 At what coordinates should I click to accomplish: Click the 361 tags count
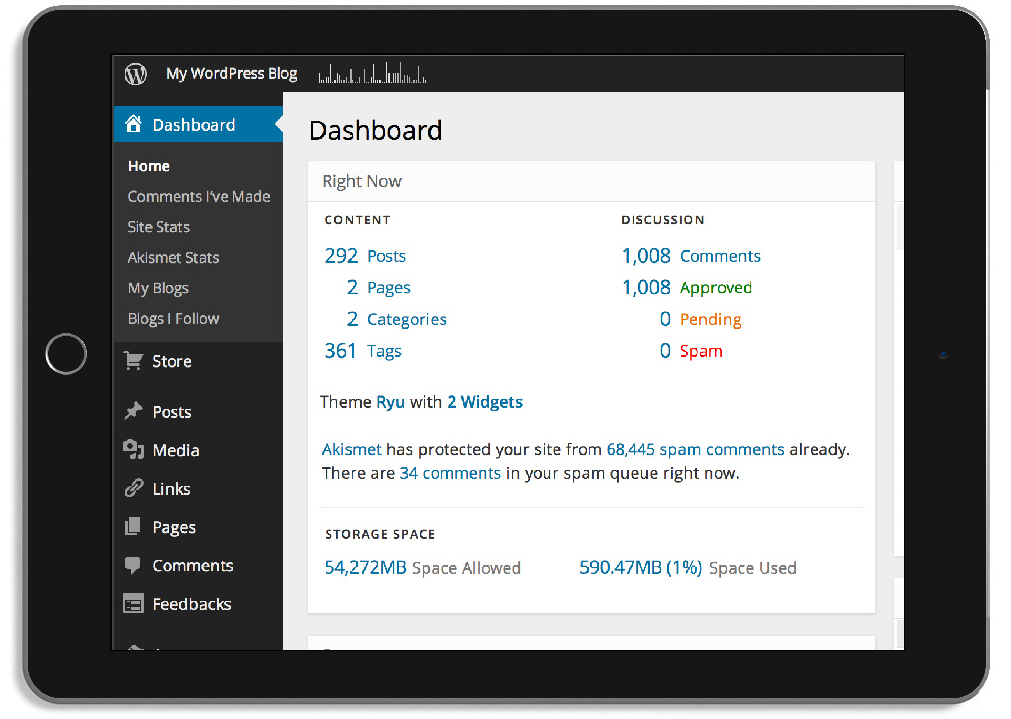[x=340, y=351]
